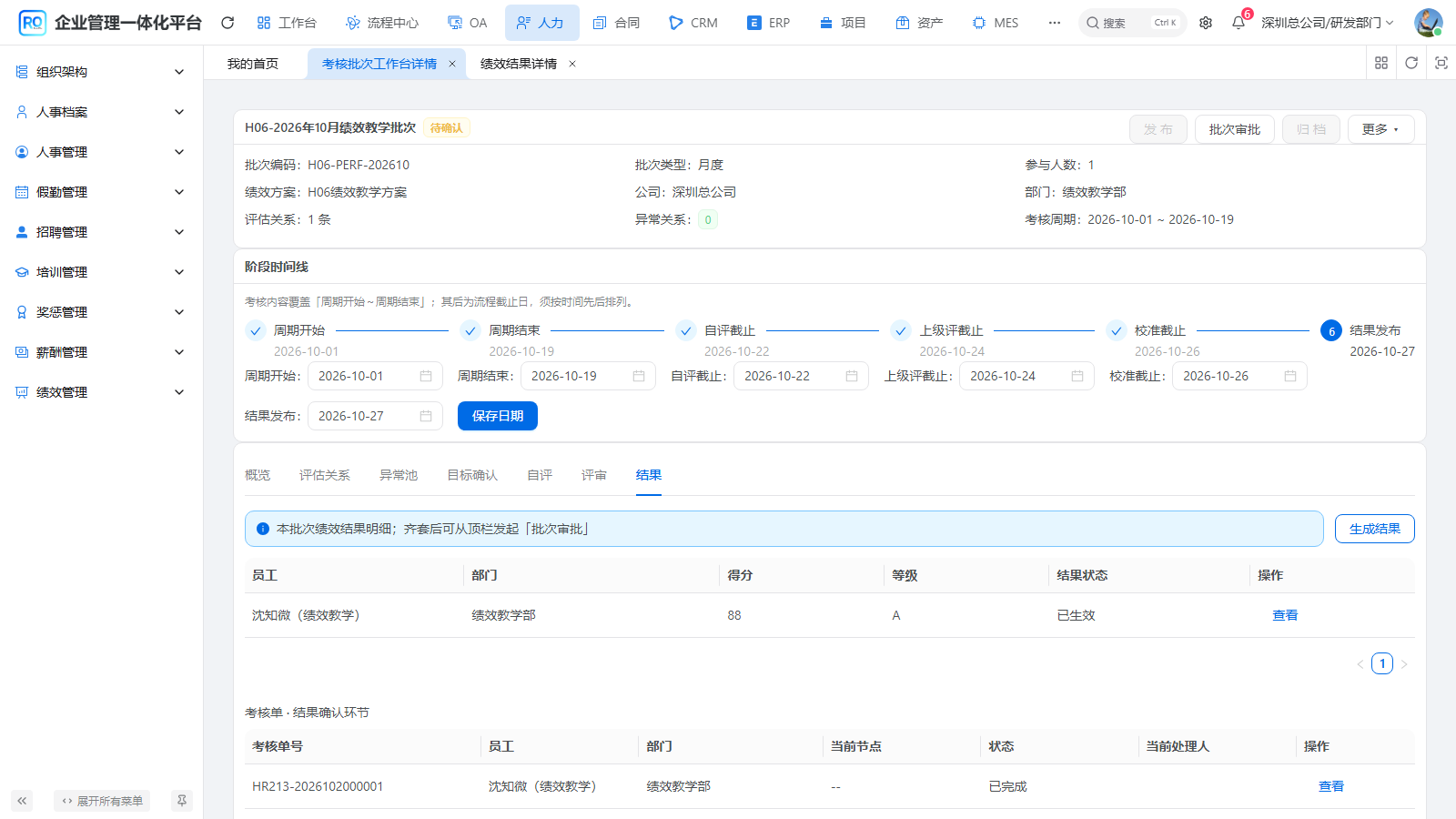Click the search box
The image size is (1456, 819).
(1133, 23)
